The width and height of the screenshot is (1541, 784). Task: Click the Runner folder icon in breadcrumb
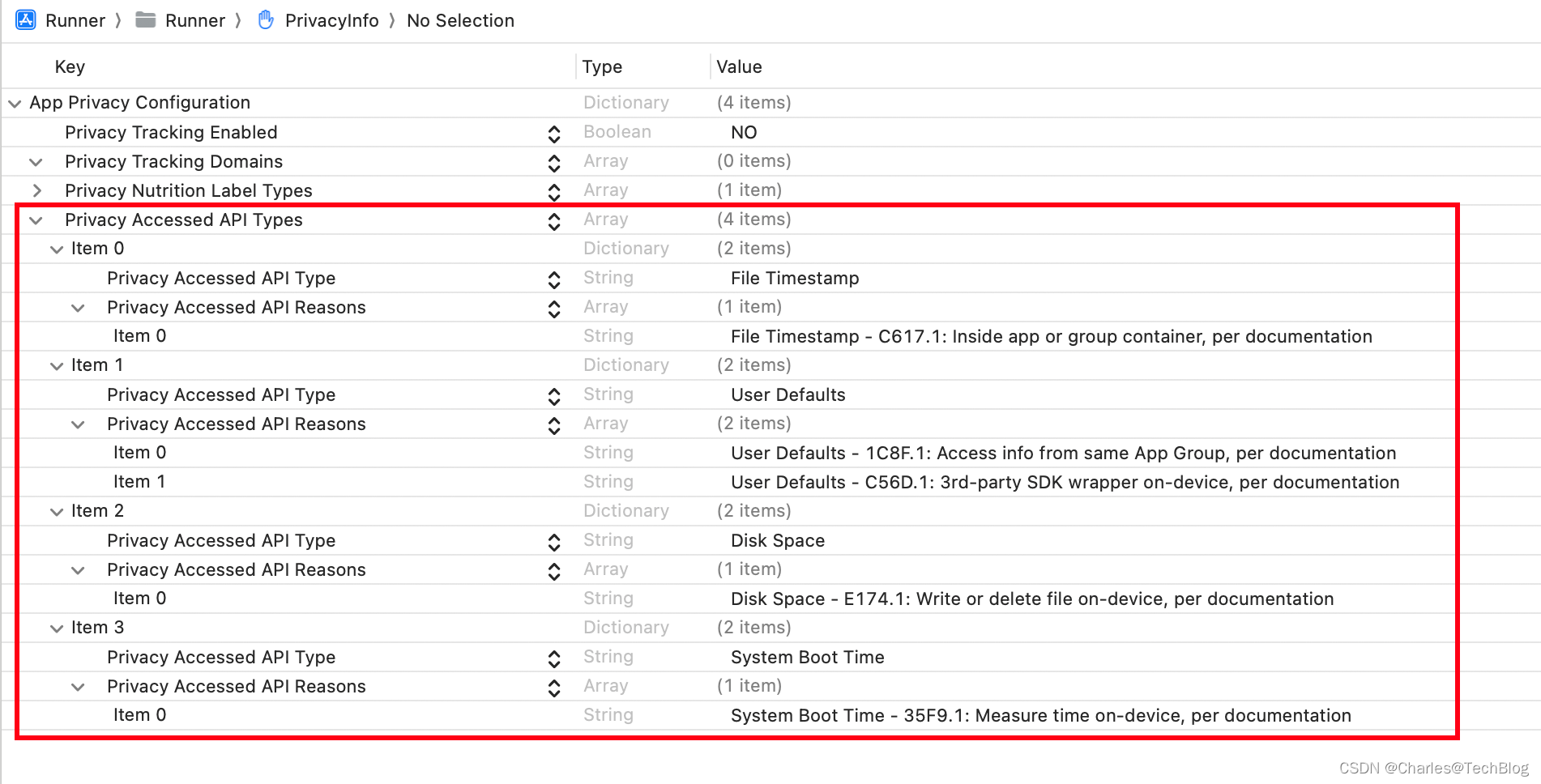(146, 20)
